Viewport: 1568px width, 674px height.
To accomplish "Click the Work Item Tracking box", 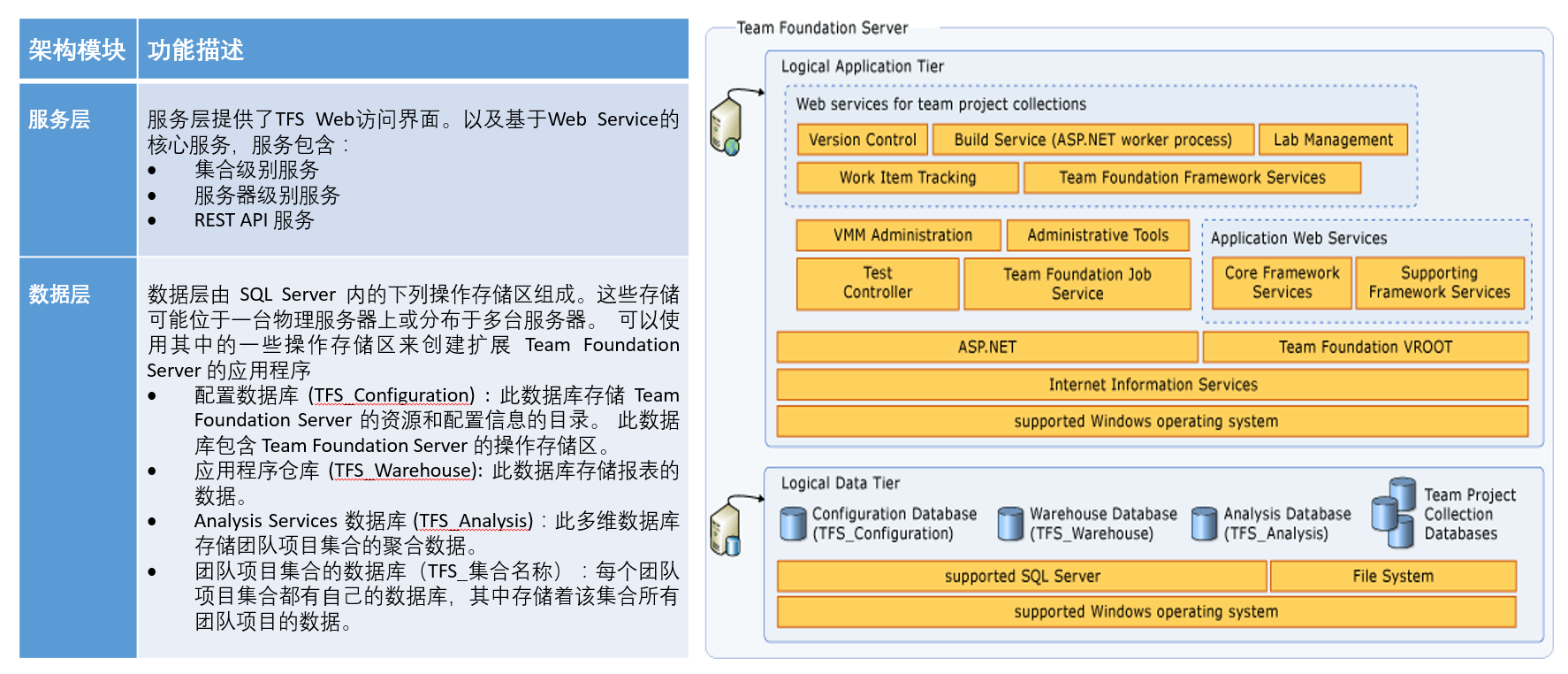I will [908, 178].
